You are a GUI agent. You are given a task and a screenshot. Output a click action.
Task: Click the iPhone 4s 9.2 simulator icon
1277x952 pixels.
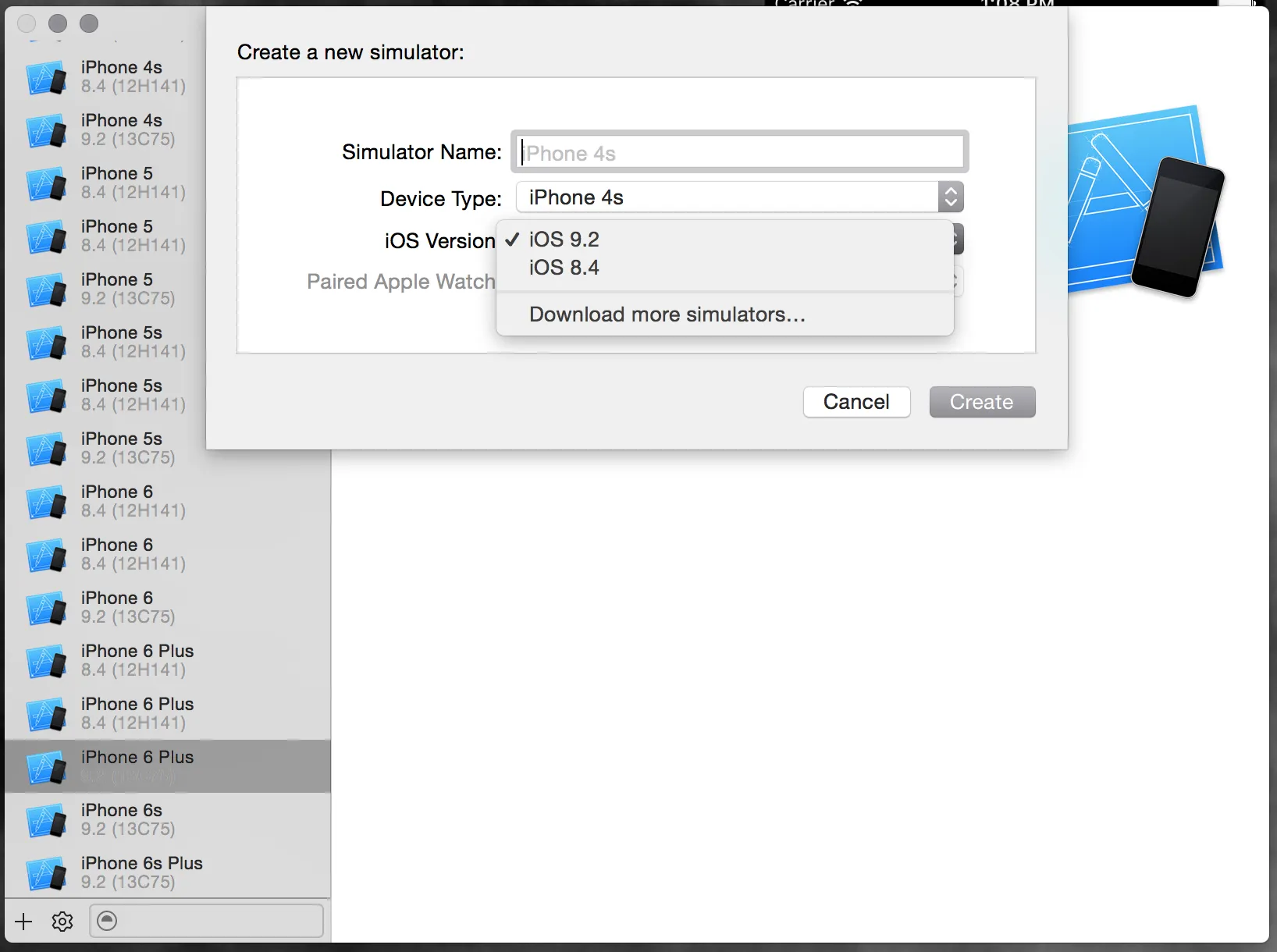click(x=46, y=130)
